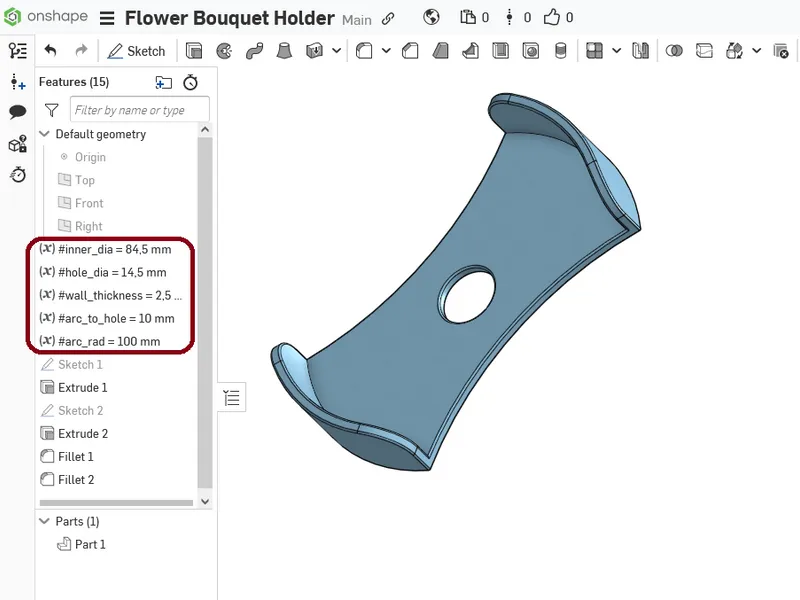Click the copies count icon

point(467,17)
